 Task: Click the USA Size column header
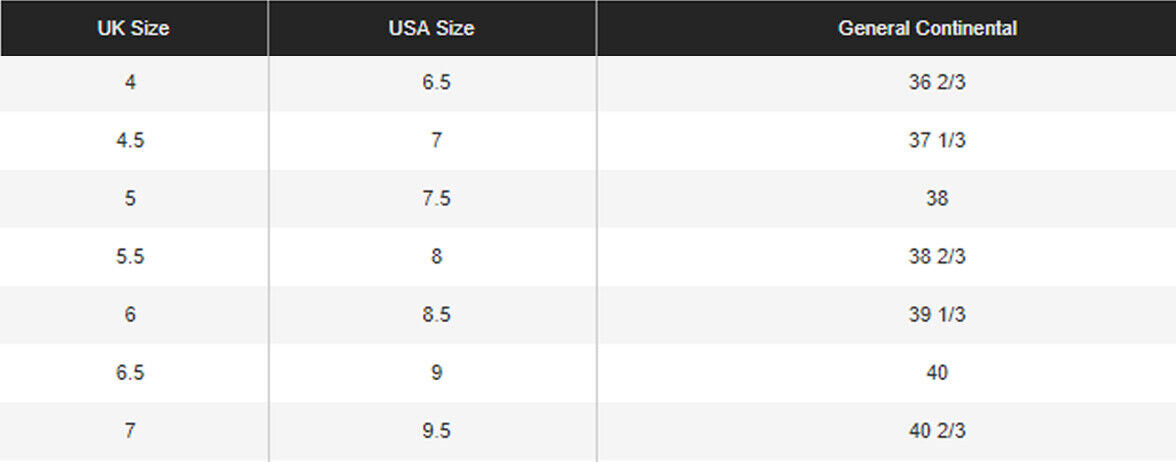(x=431, y=28)
